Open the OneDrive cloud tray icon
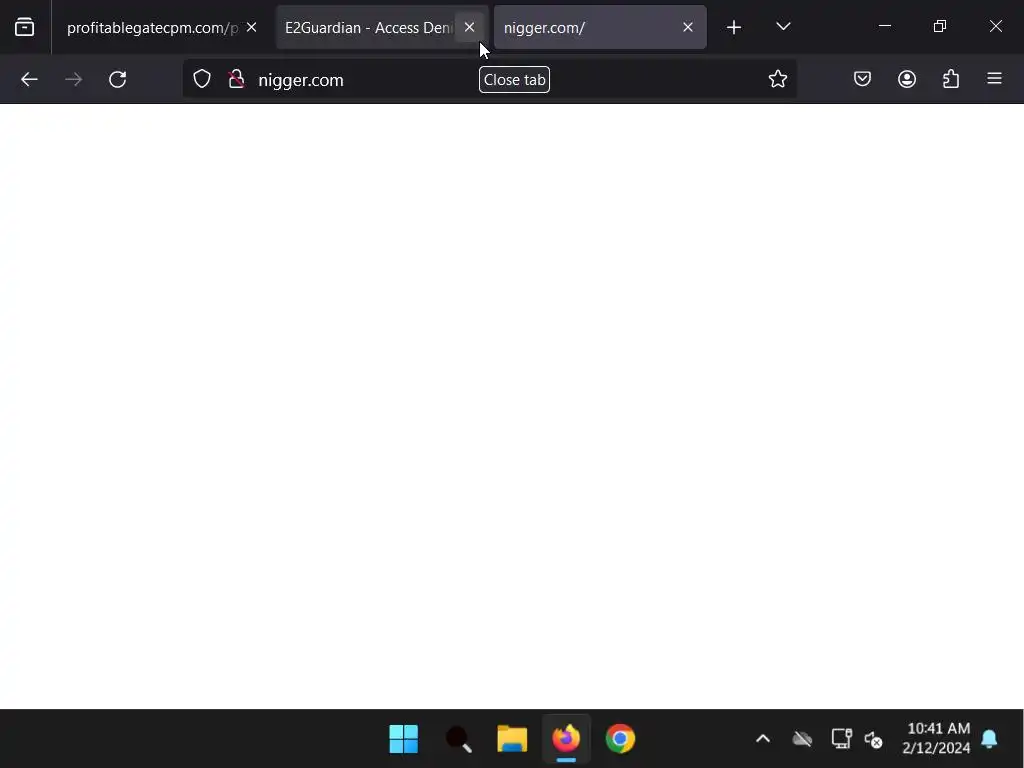 pos(802,739)
